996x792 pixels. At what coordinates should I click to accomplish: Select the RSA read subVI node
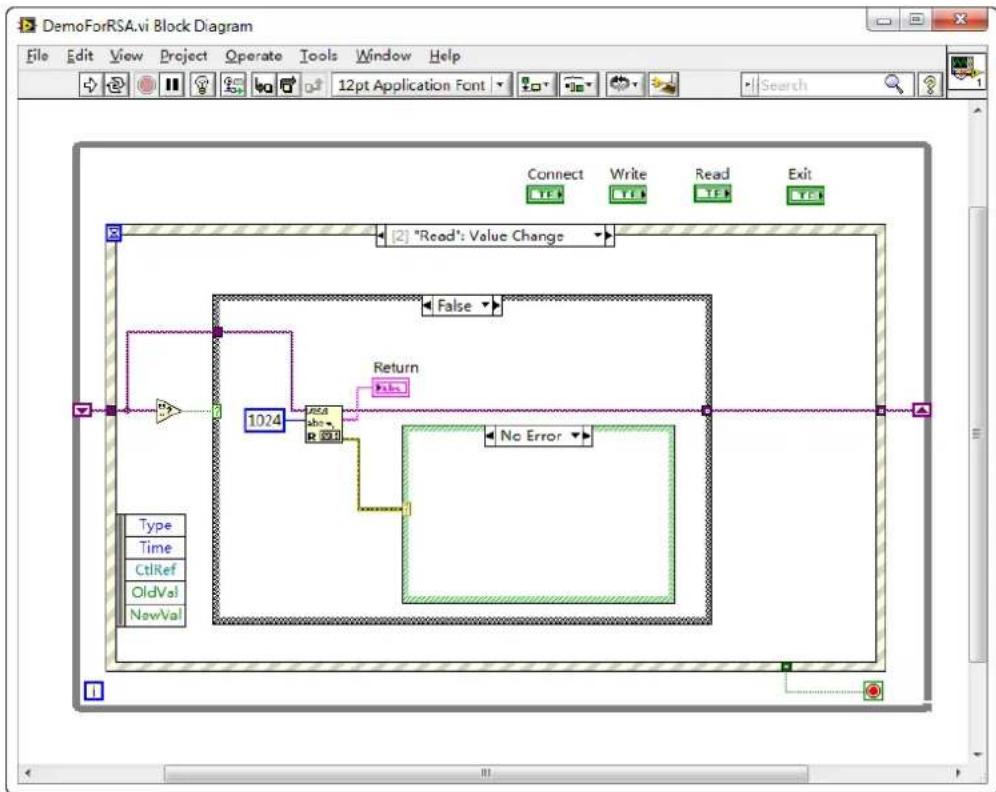click(x=323, y=424)
